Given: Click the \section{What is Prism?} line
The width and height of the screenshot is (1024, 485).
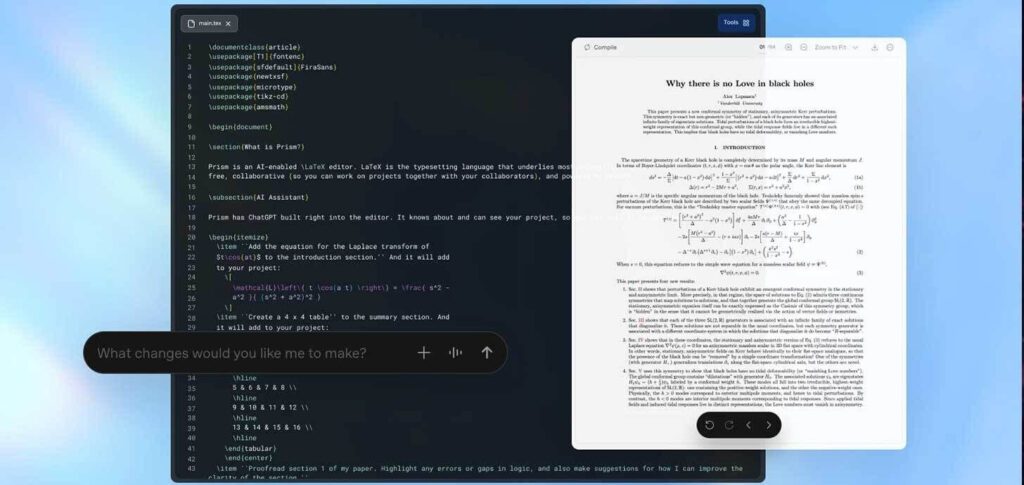Looking at the screenshot, I should 257,147.
